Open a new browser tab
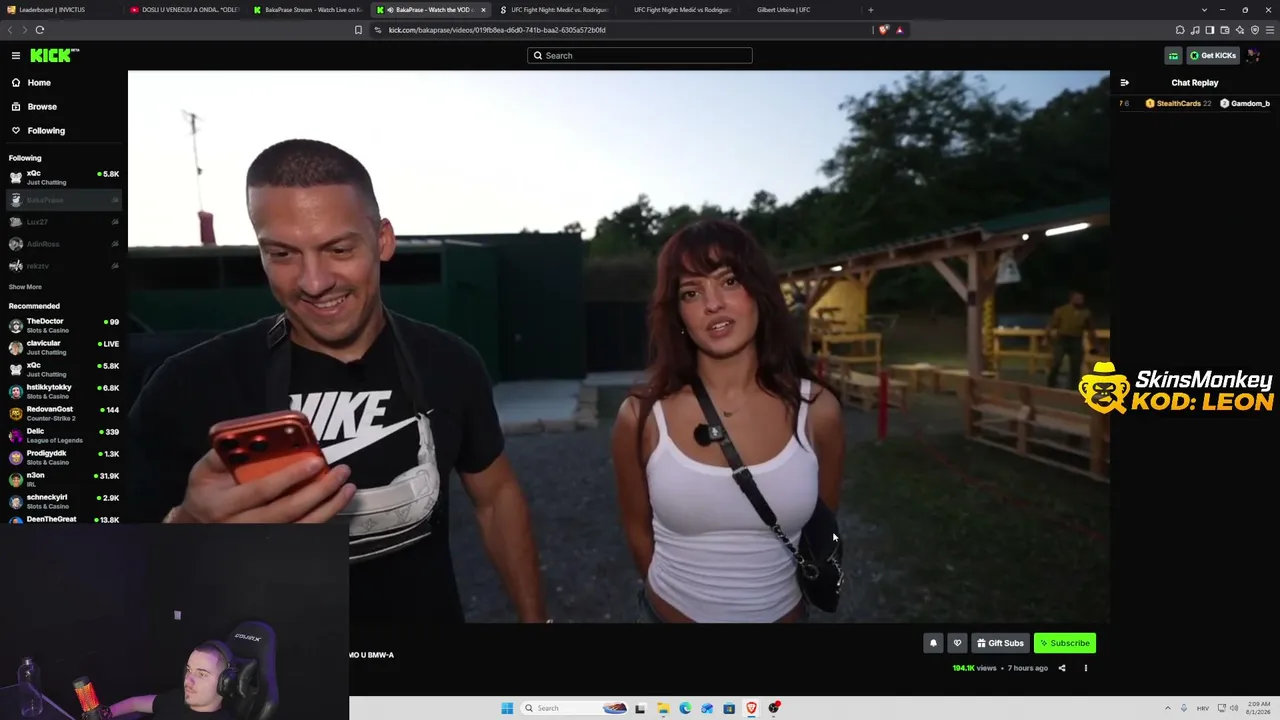 pyautogui.click(x=870, y=10)
